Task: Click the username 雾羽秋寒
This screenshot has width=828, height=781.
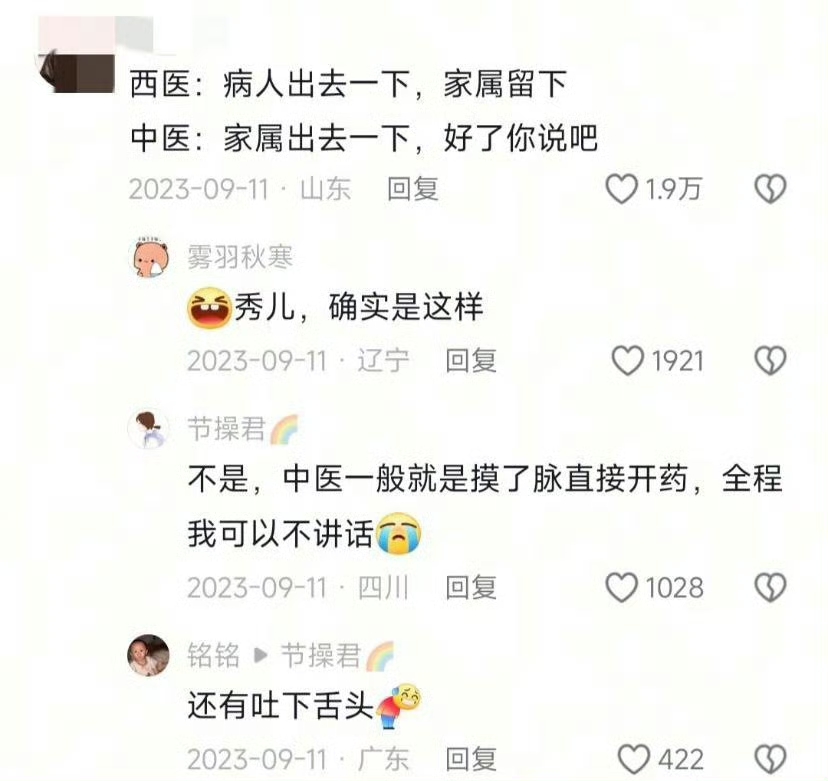Action: [240, 258]
